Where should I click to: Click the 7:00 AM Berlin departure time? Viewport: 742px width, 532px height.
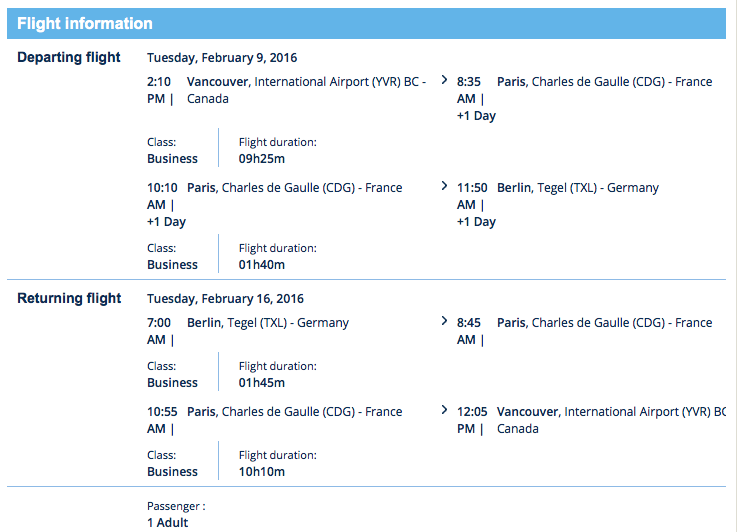pos(160,331)
